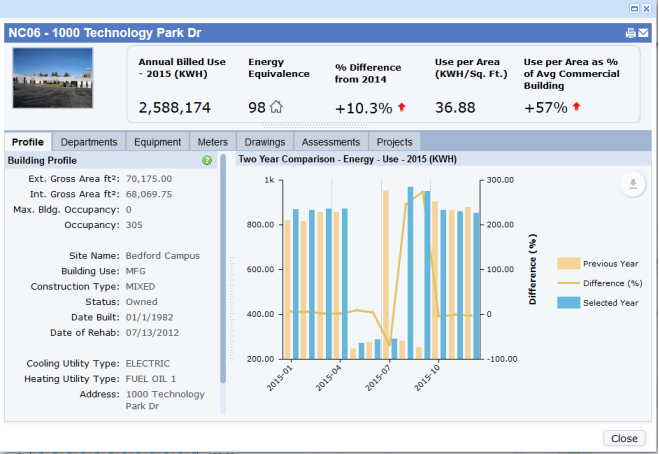
Task: Click red arrow next to +10.3%
Action: pos(401,107)
